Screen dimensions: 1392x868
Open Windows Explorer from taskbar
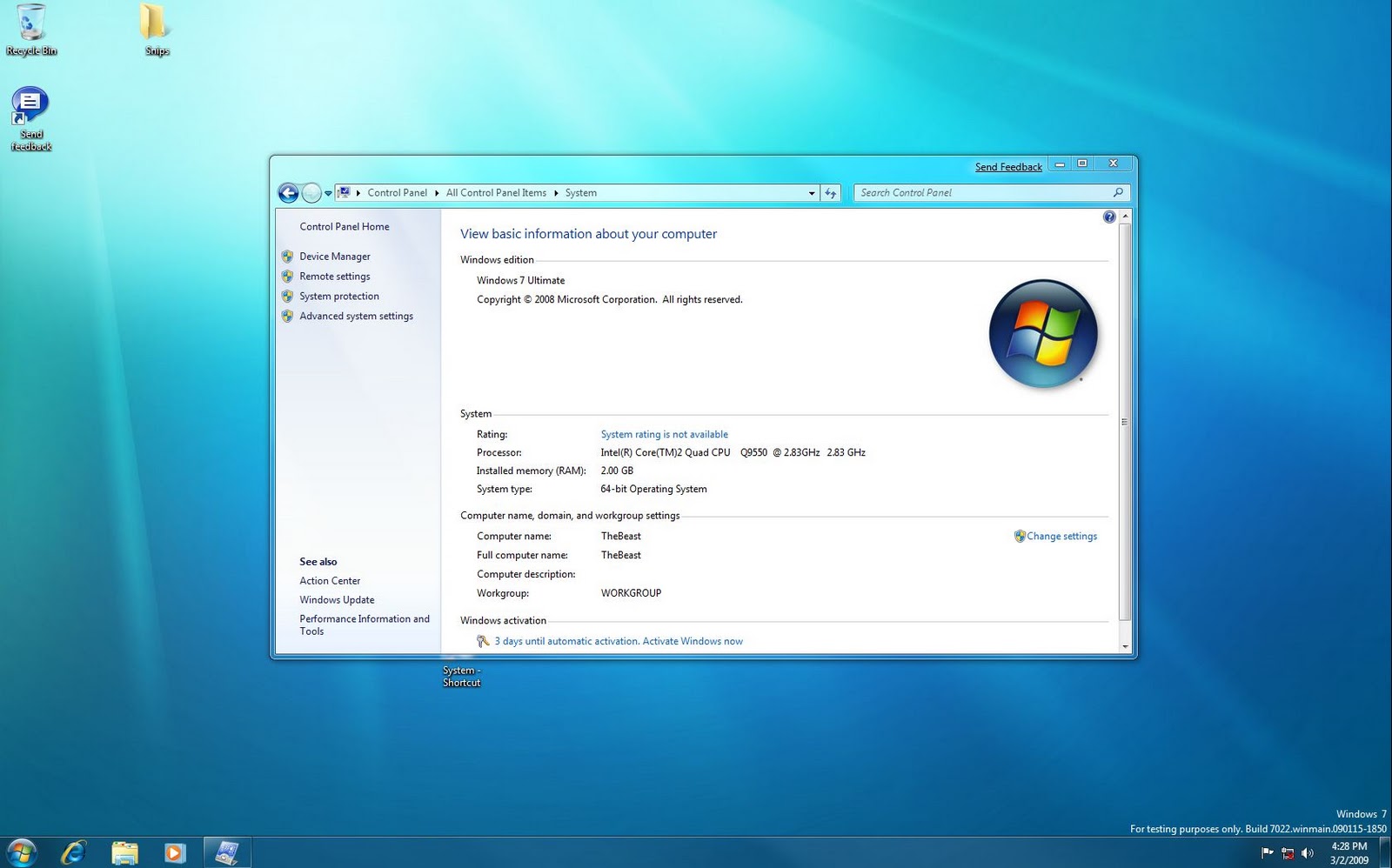click(x=124, y=852)
